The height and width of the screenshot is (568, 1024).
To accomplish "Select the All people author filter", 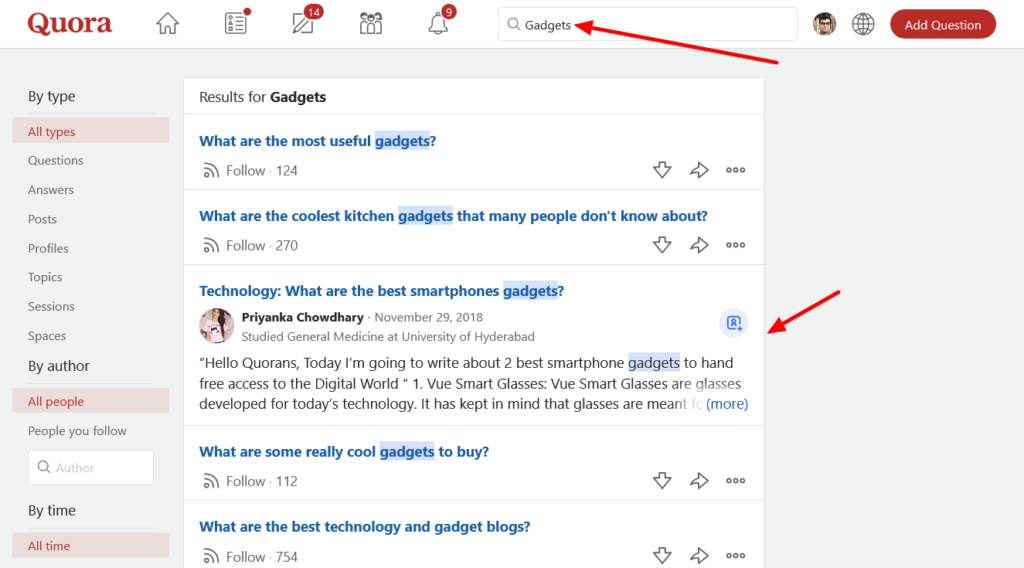I will [x=91, y=401].
